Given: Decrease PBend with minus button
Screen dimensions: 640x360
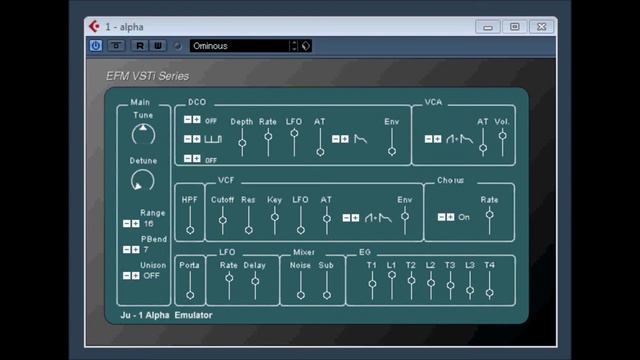Looking at the screenshot, I should click(127, 249).
